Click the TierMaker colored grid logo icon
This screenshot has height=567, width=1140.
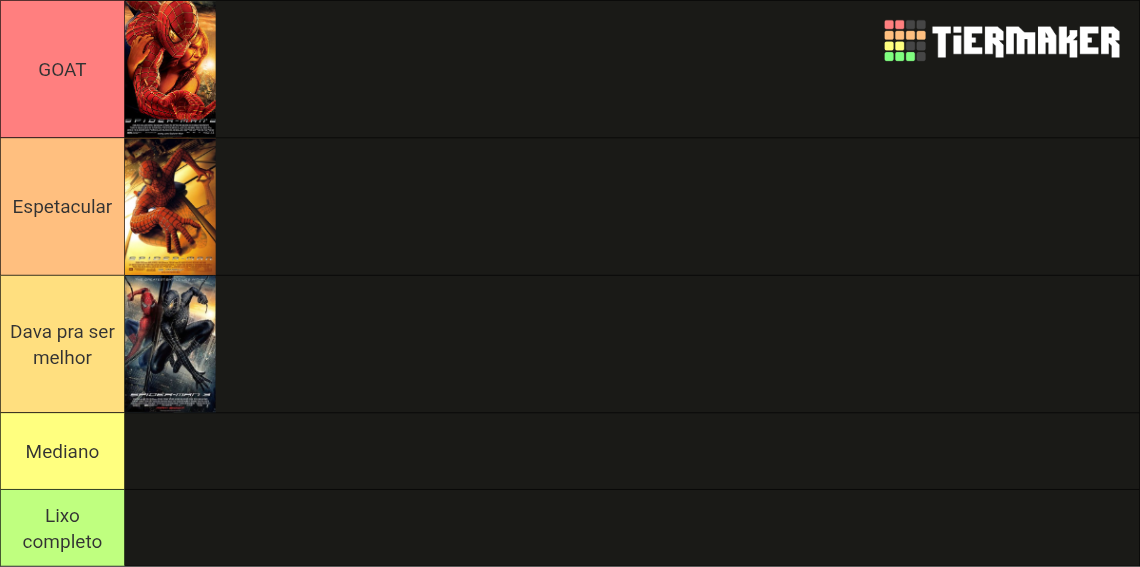tap(904, 41)
